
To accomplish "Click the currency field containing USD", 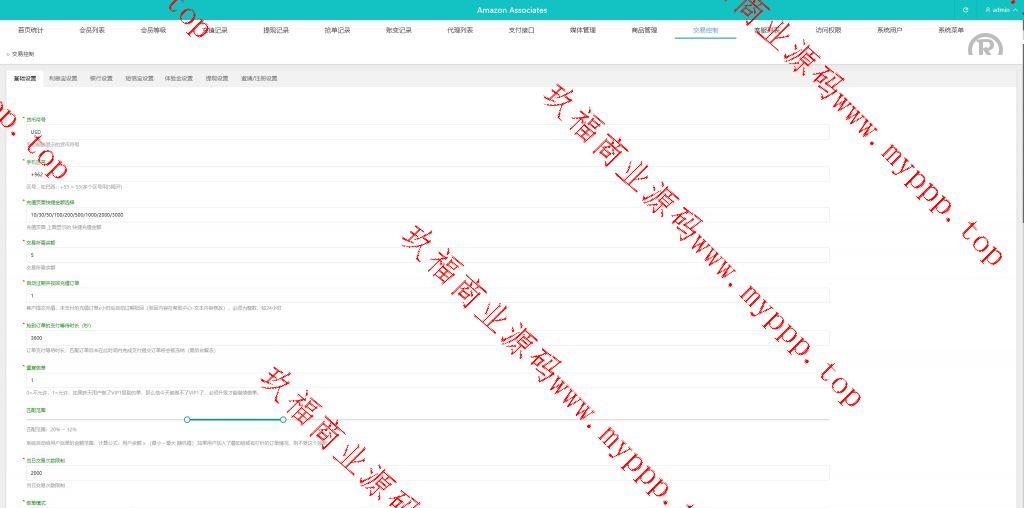I will pyautogui.click(x=427, y=132).
